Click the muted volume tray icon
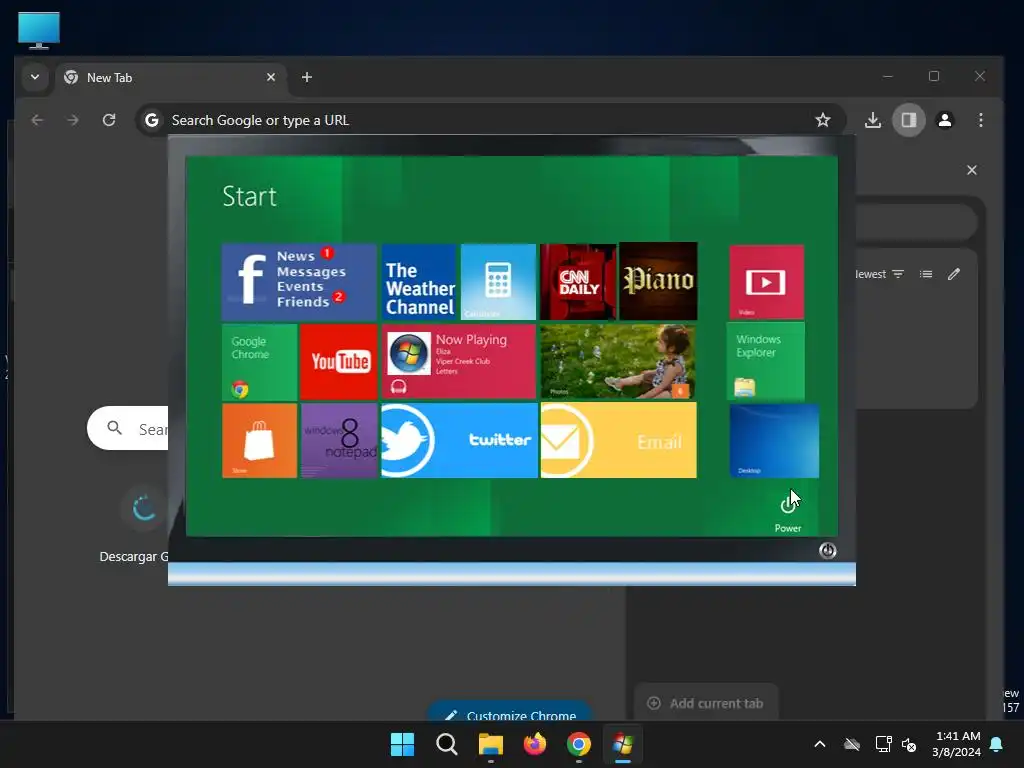This screenshot has width=1024, height=768. tap(909, 744)
